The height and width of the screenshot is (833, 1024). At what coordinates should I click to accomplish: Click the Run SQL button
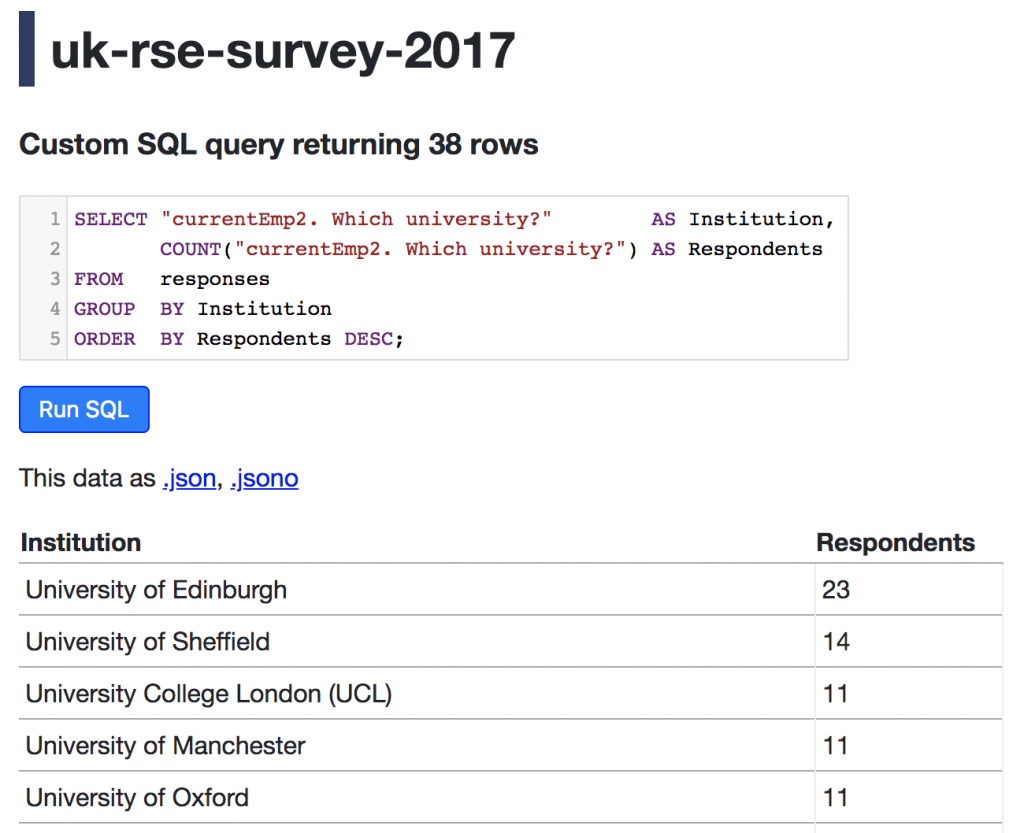click(x=84, y=410)
